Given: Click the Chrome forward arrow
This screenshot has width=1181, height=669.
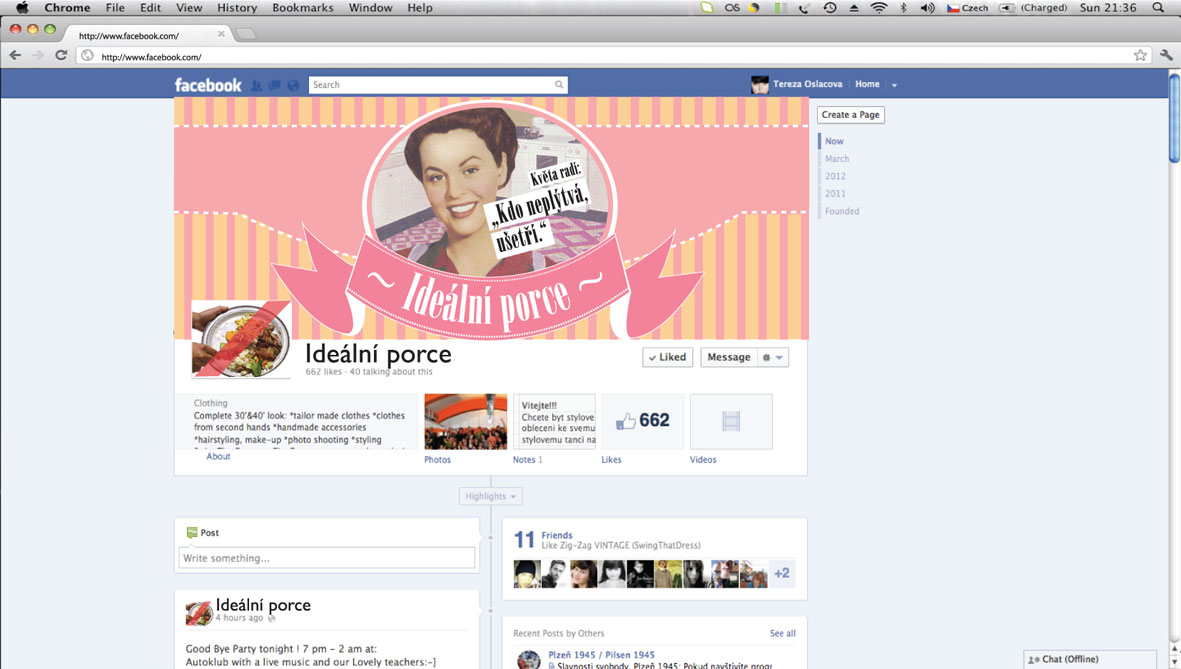Looking at the screenshot, I should pyautogui.click(x=38, y=55).
